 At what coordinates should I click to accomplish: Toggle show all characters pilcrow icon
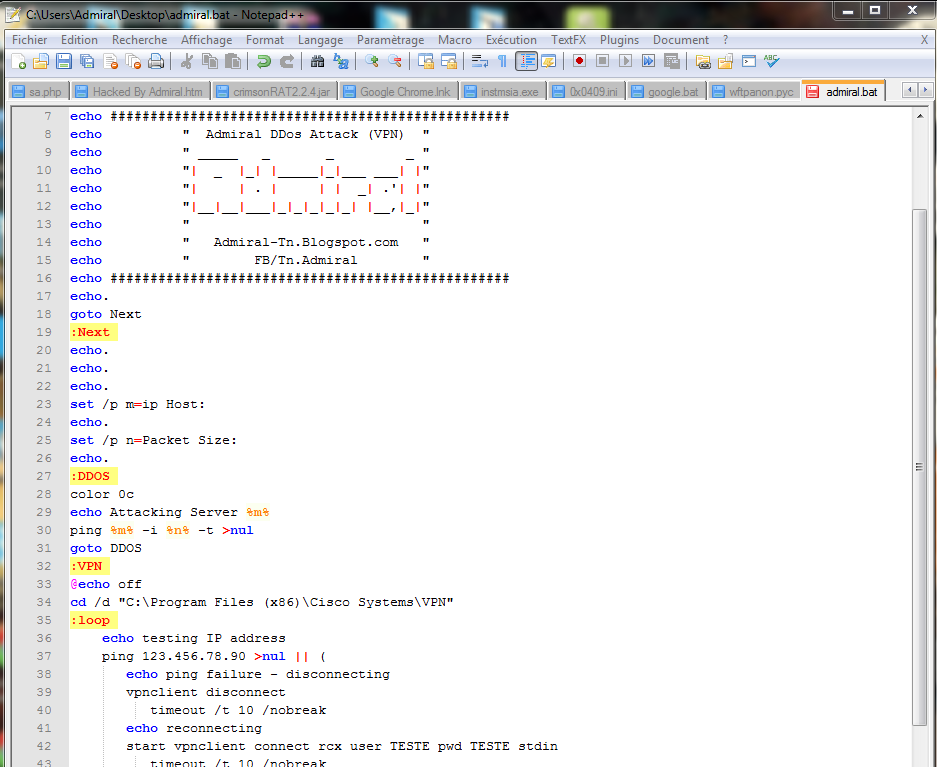click(x=503, y=62)
